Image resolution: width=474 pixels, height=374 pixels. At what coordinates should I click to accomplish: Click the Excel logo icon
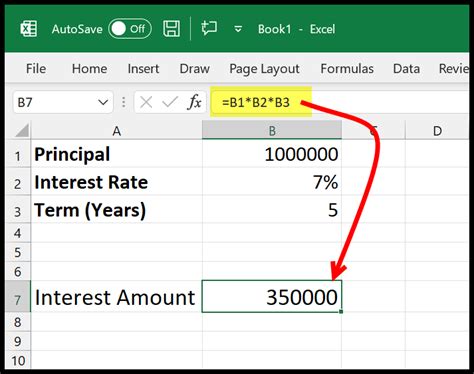pyautogui.click(x=29, y=29)
